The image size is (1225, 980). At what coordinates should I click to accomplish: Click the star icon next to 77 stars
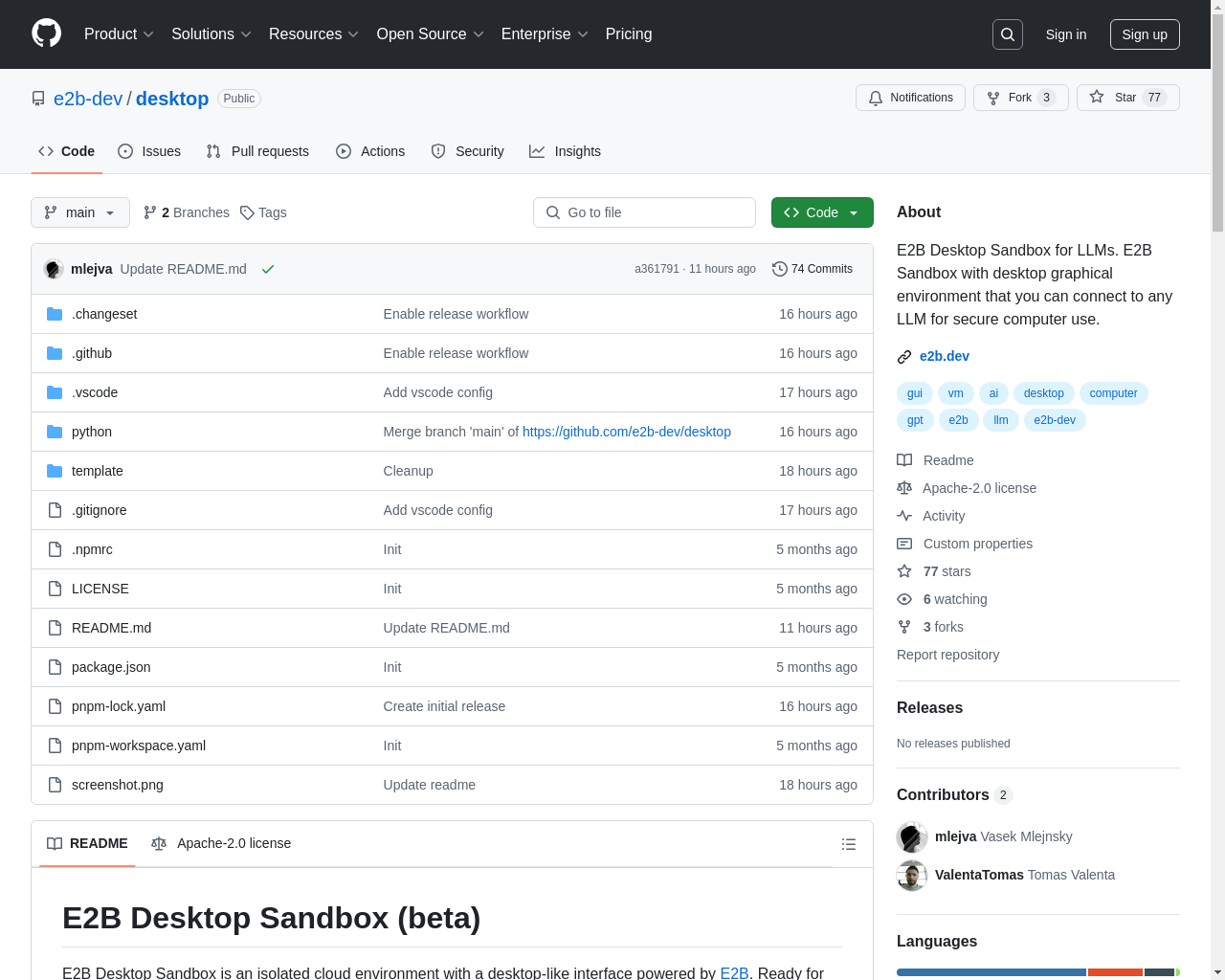pyautogui.click(x=904, y=571)
